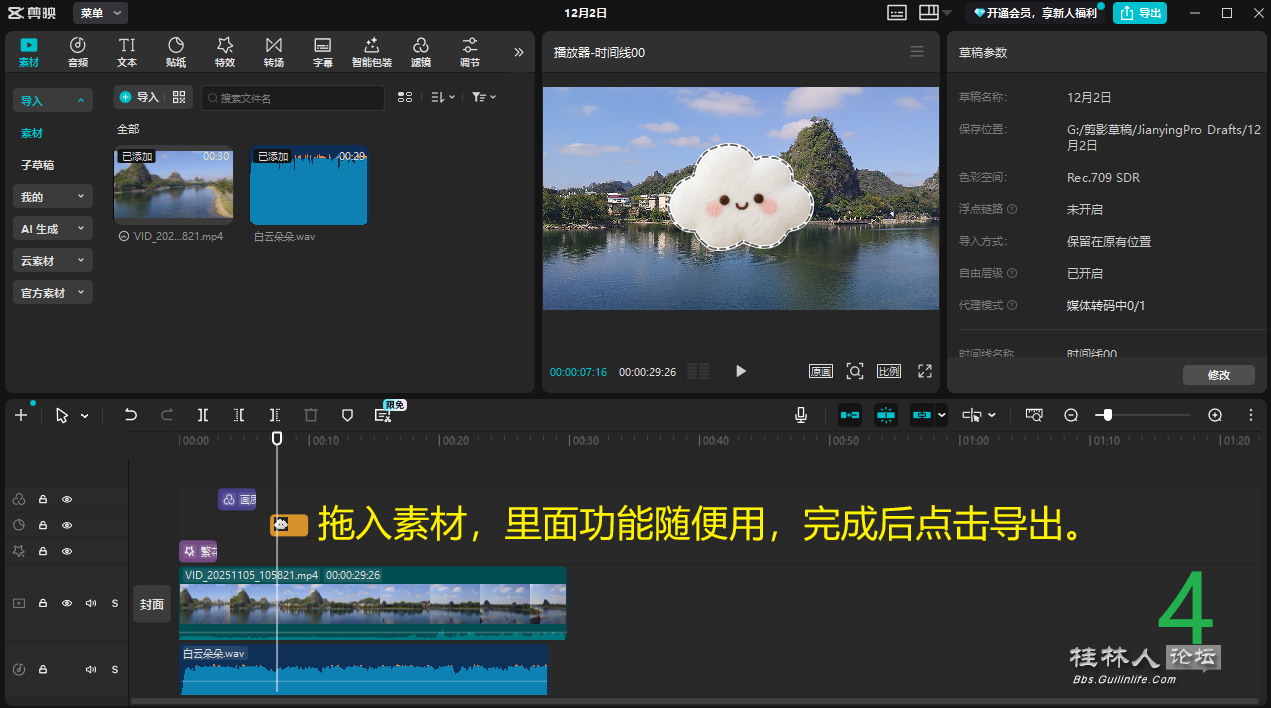Click the 修改 button in draft parameters
Image resolution: width=1271 pixels, height=708 pixels.
1218,375
